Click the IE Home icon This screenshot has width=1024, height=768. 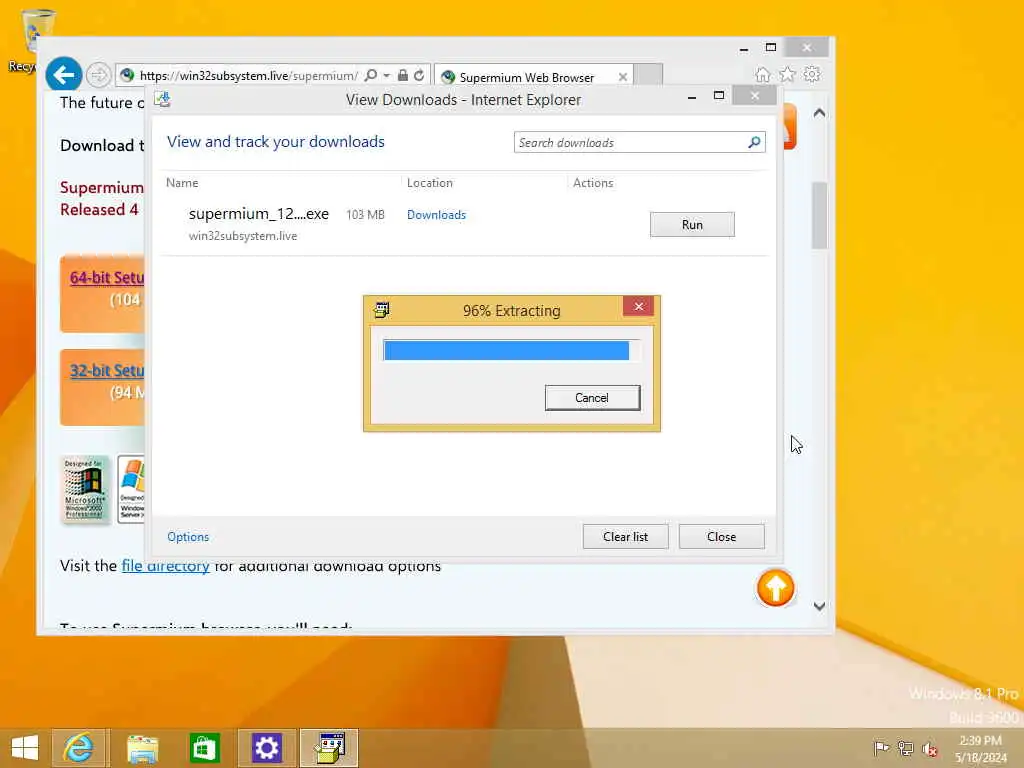tap(762, 74)
